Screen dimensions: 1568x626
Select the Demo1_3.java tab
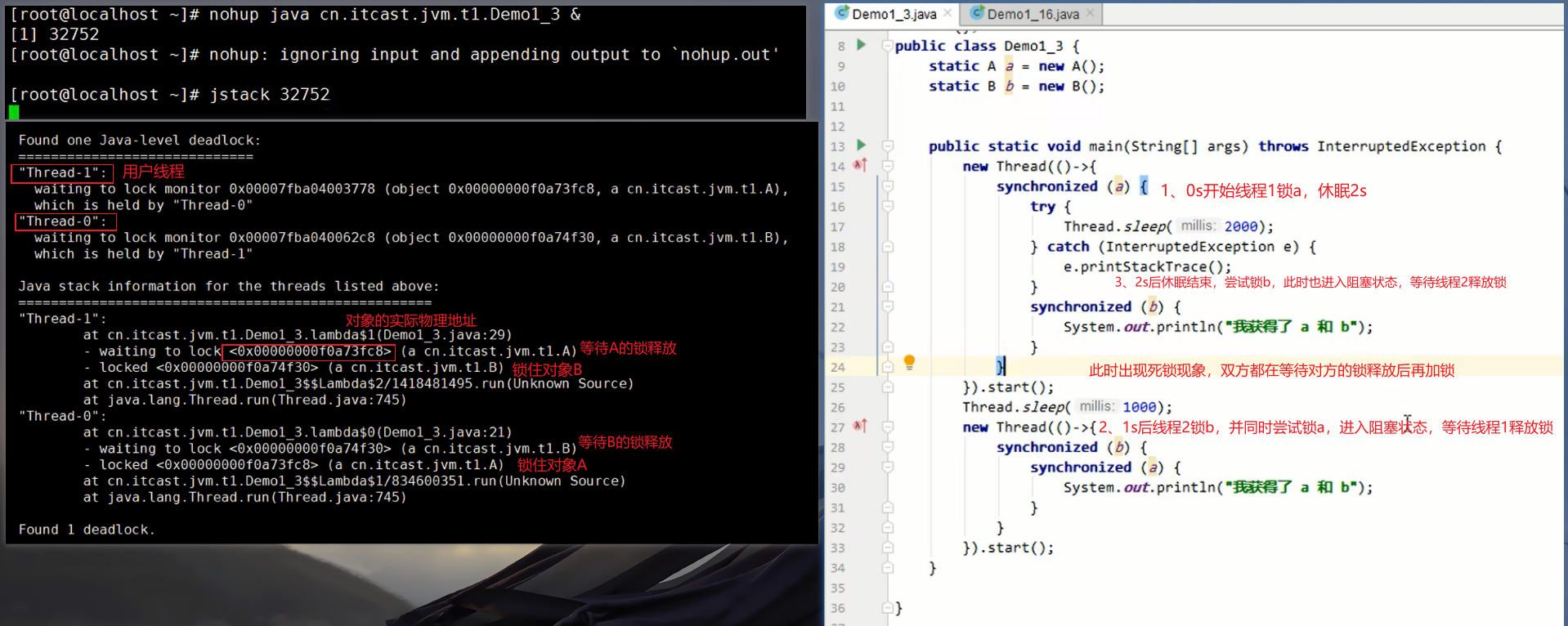point(894,14)
